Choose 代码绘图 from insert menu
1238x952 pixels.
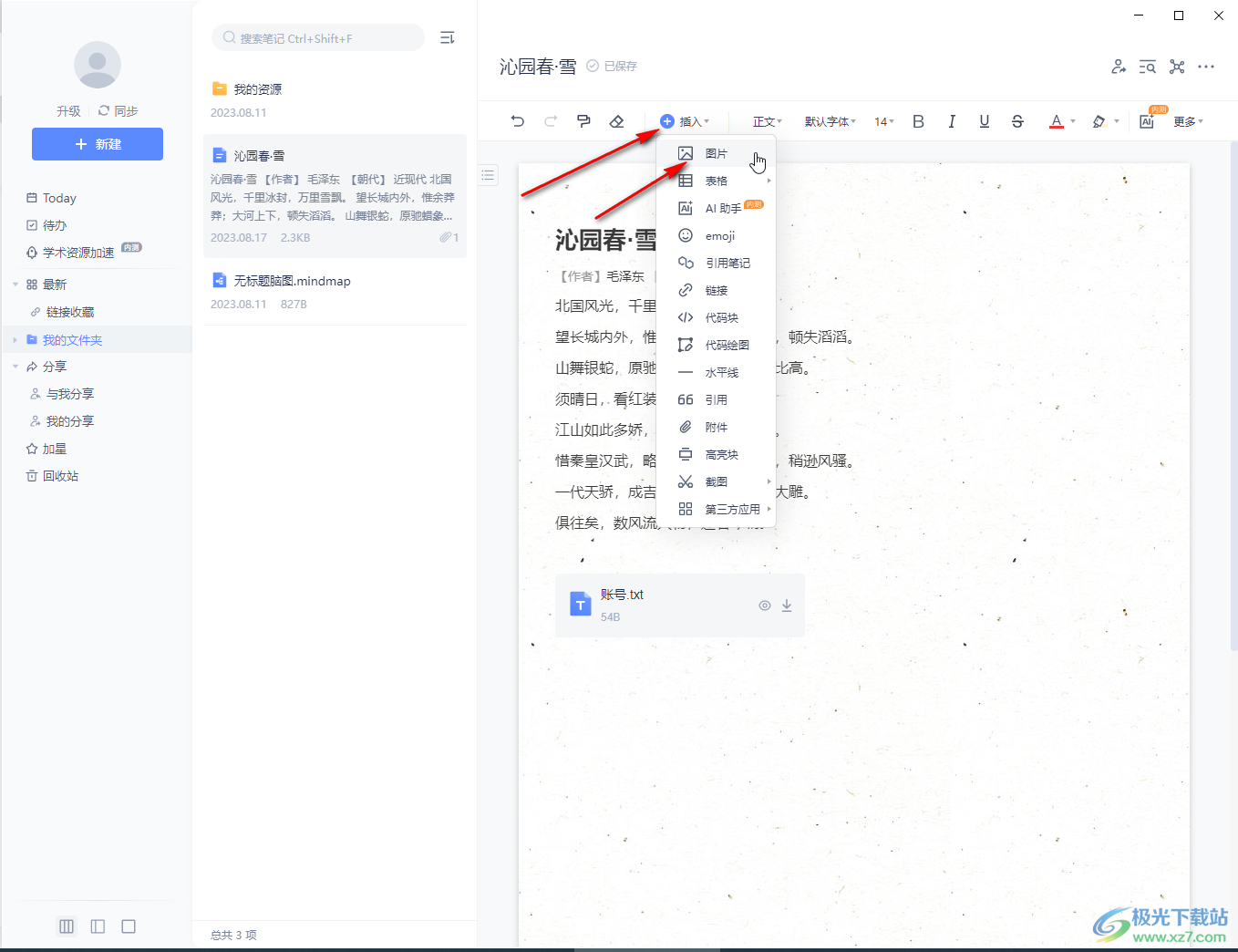[716, 345]
